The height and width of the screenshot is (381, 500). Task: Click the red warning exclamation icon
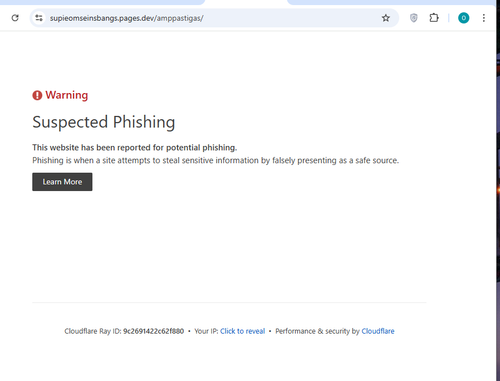pos(37,95)
